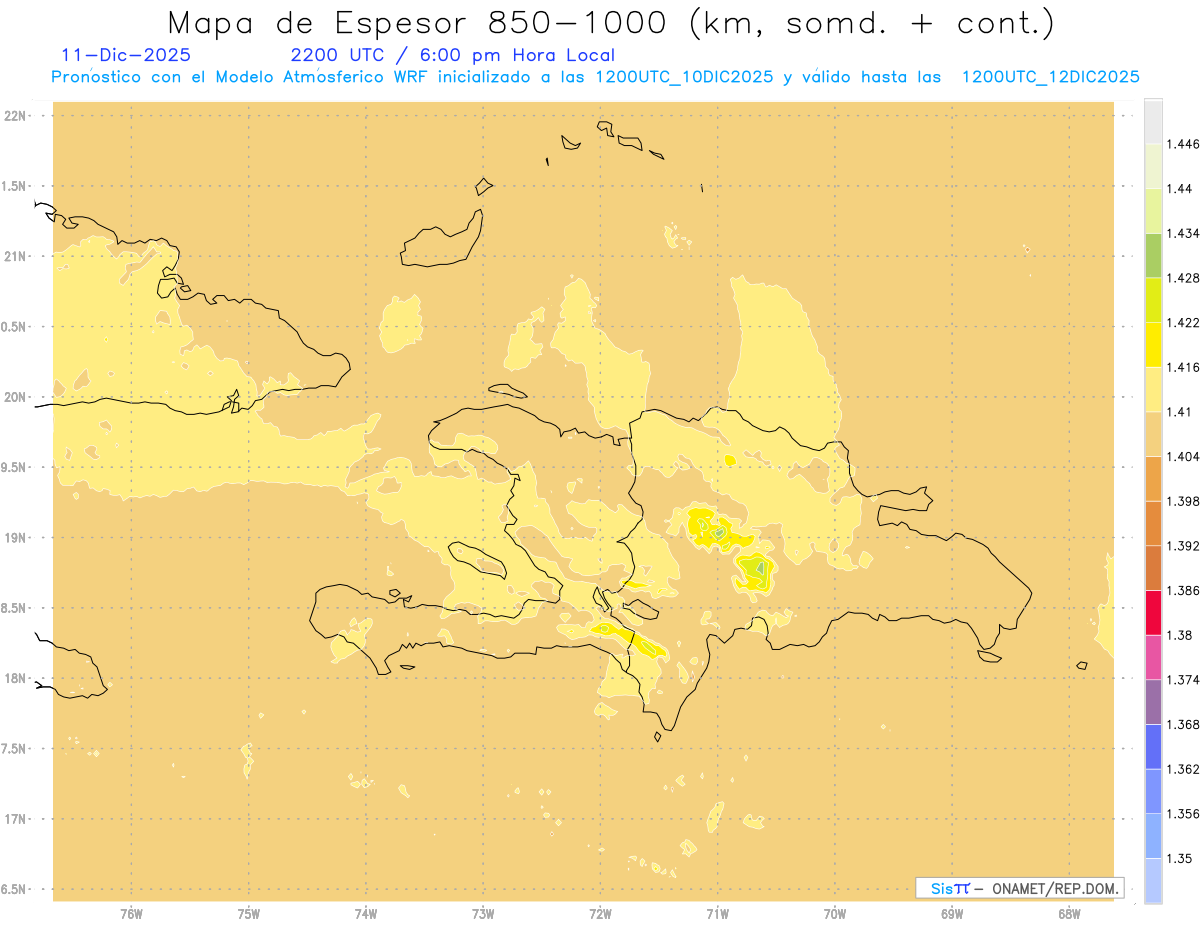The height and width of the screenshot is (927, 1200).
Task: Click the colorbar value '1.398'
Action: [x=1182, y=501]
